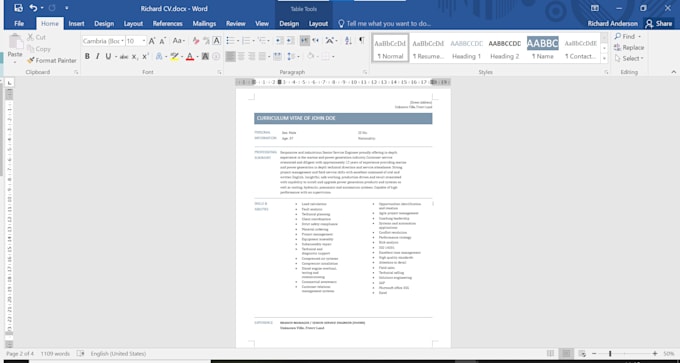Apply the yellow text highlight color
The image size is (680, 363).
click(174, 56)
